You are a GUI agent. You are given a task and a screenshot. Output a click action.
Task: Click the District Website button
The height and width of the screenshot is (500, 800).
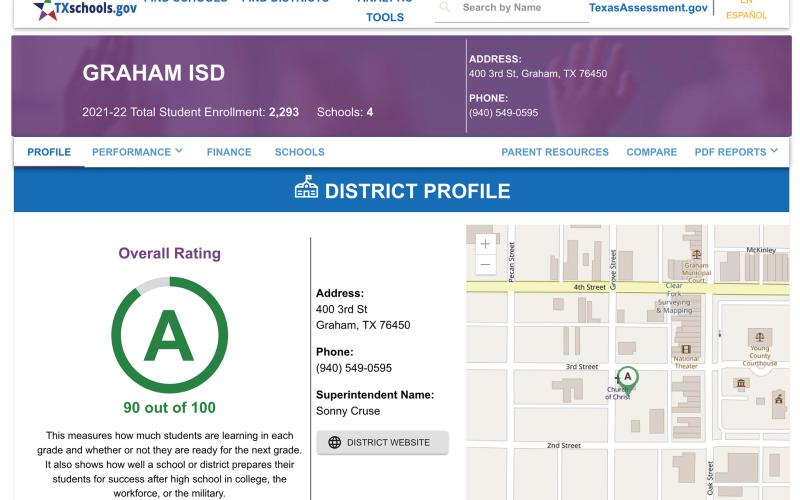(x=383, y=442)
